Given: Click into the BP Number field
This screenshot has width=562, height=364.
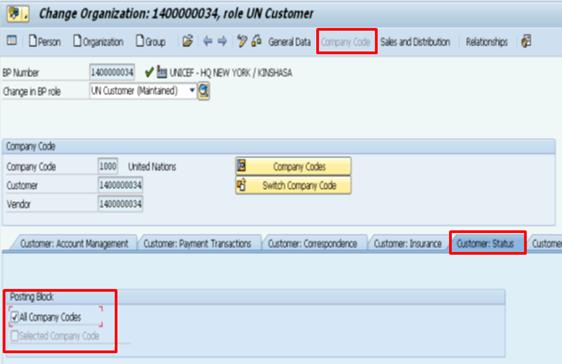Looking at the screenshot, I should point(112,72).
